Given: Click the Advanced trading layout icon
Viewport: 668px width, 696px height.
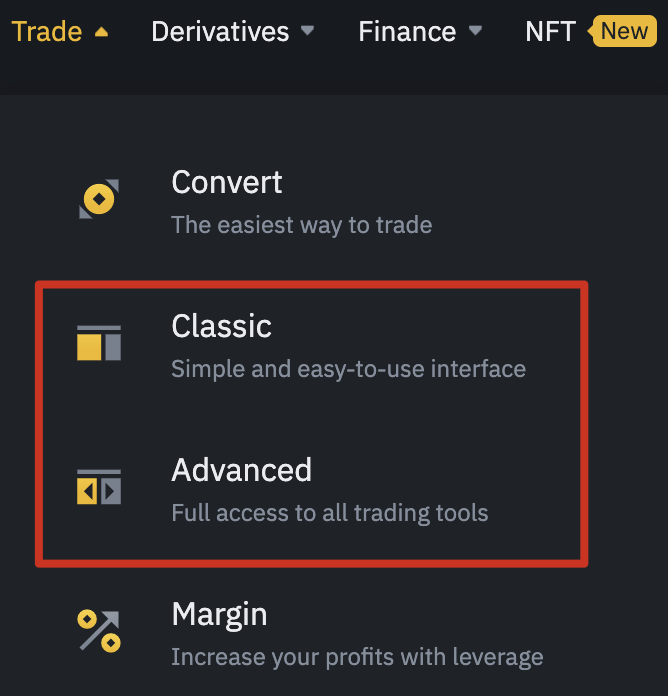Looking at the screenshot, I should coord(99,487).
